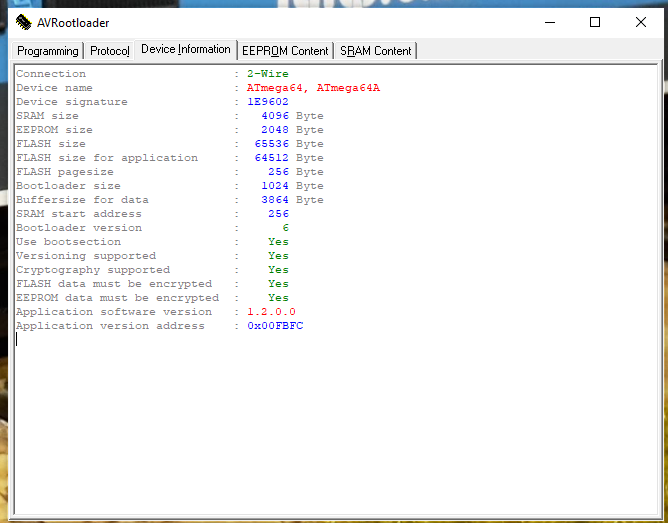Maximize the AVRootloader window
Viewport: 668px width, 523px height.
tap(595, 22)
